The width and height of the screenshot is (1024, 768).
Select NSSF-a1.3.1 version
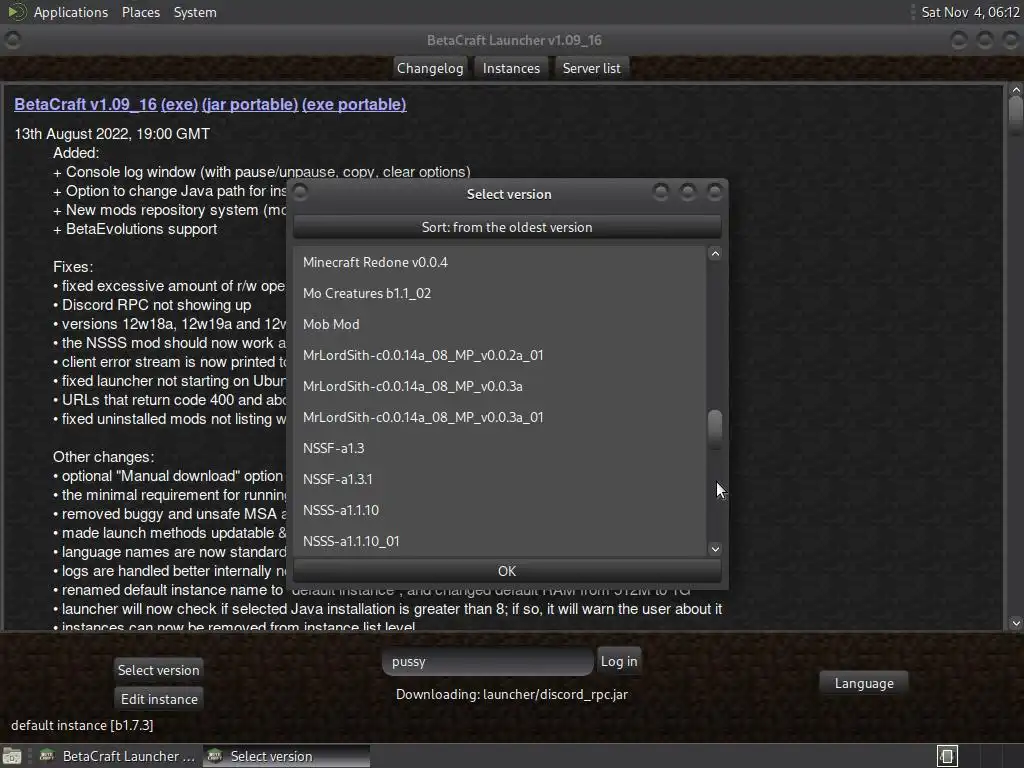[500, 479]
